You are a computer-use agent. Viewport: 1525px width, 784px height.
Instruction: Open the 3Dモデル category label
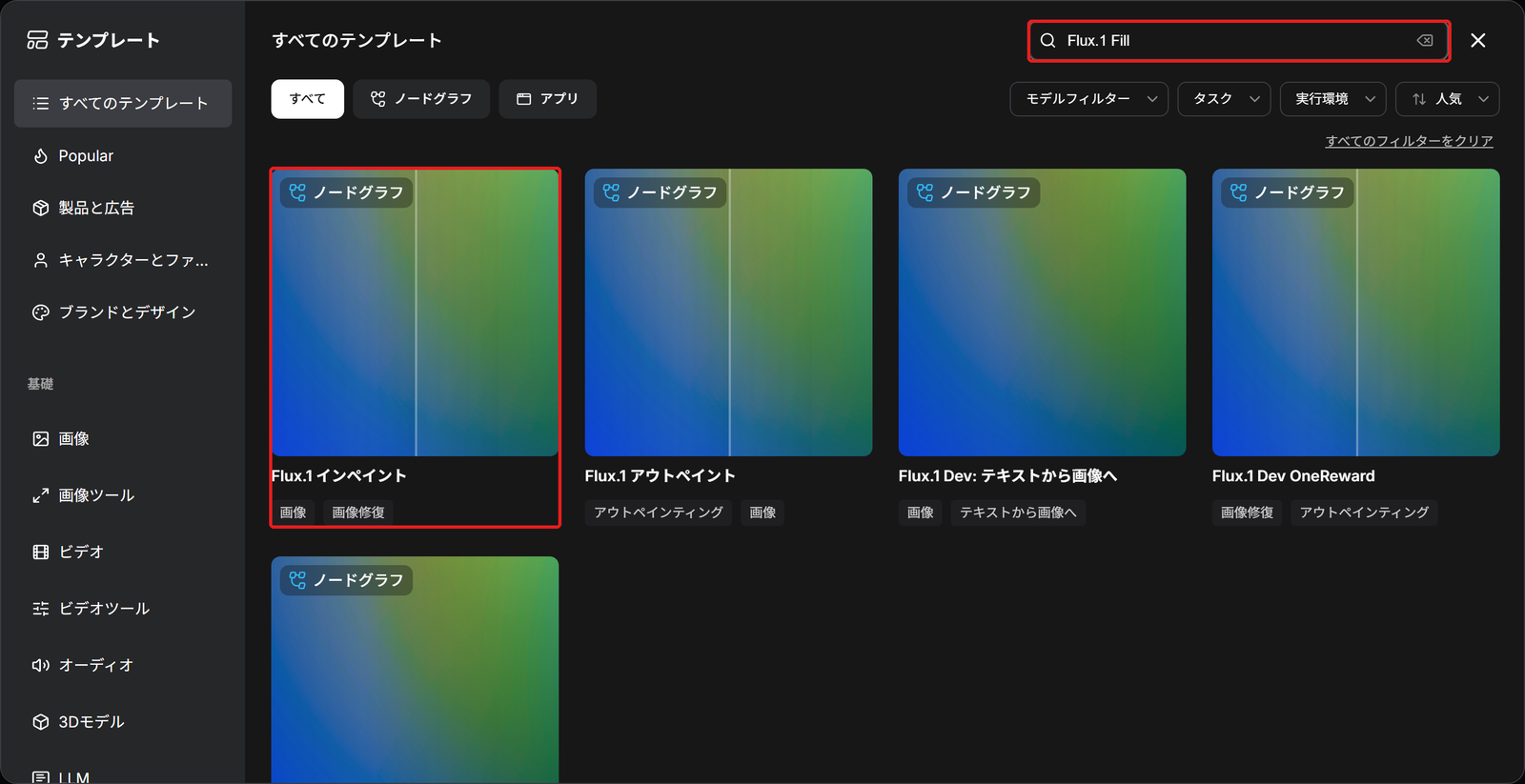(91, 722)
